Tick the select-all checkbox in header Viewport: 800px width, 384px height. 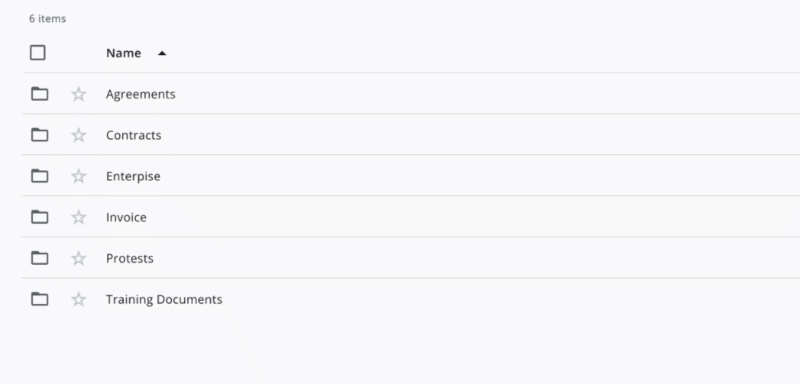click(x=38, y=53)
